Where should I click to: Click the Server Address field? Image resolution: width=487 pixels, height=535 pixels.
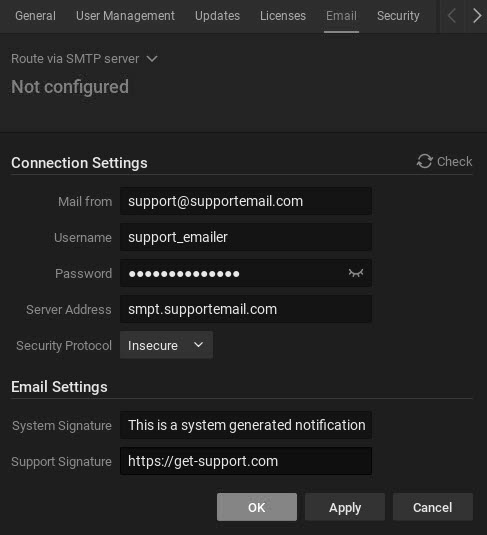246,309
